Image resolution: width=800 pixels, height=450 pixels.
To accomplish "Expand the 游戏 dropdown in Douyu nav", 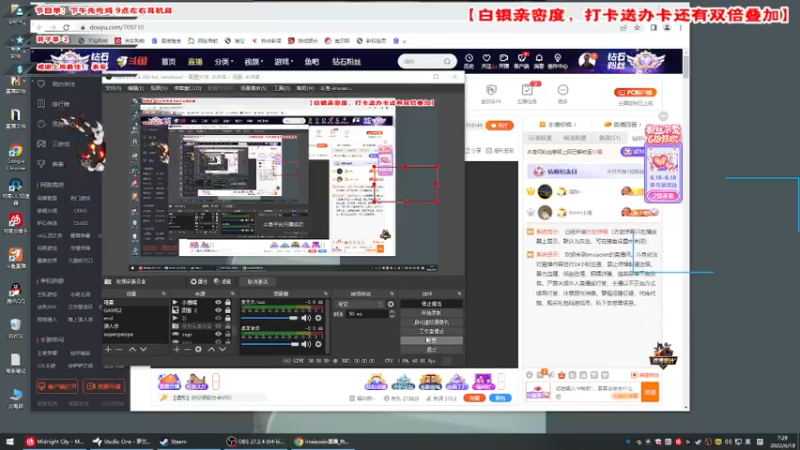I will 284,62.
